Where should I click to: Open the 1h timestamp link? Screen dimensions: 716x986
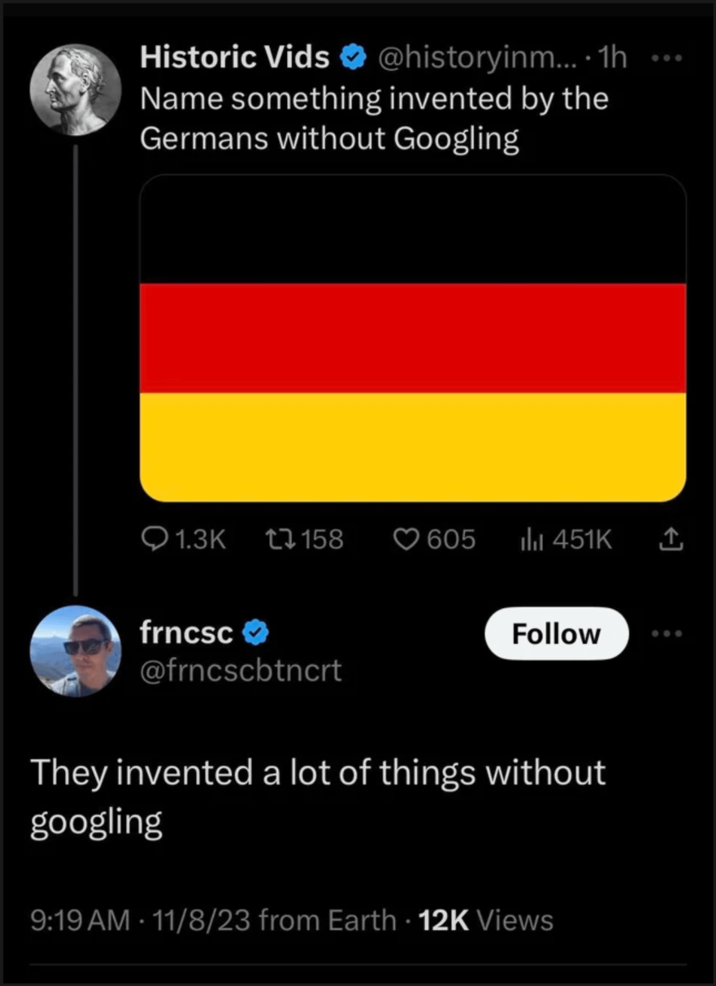coord(611,57)
